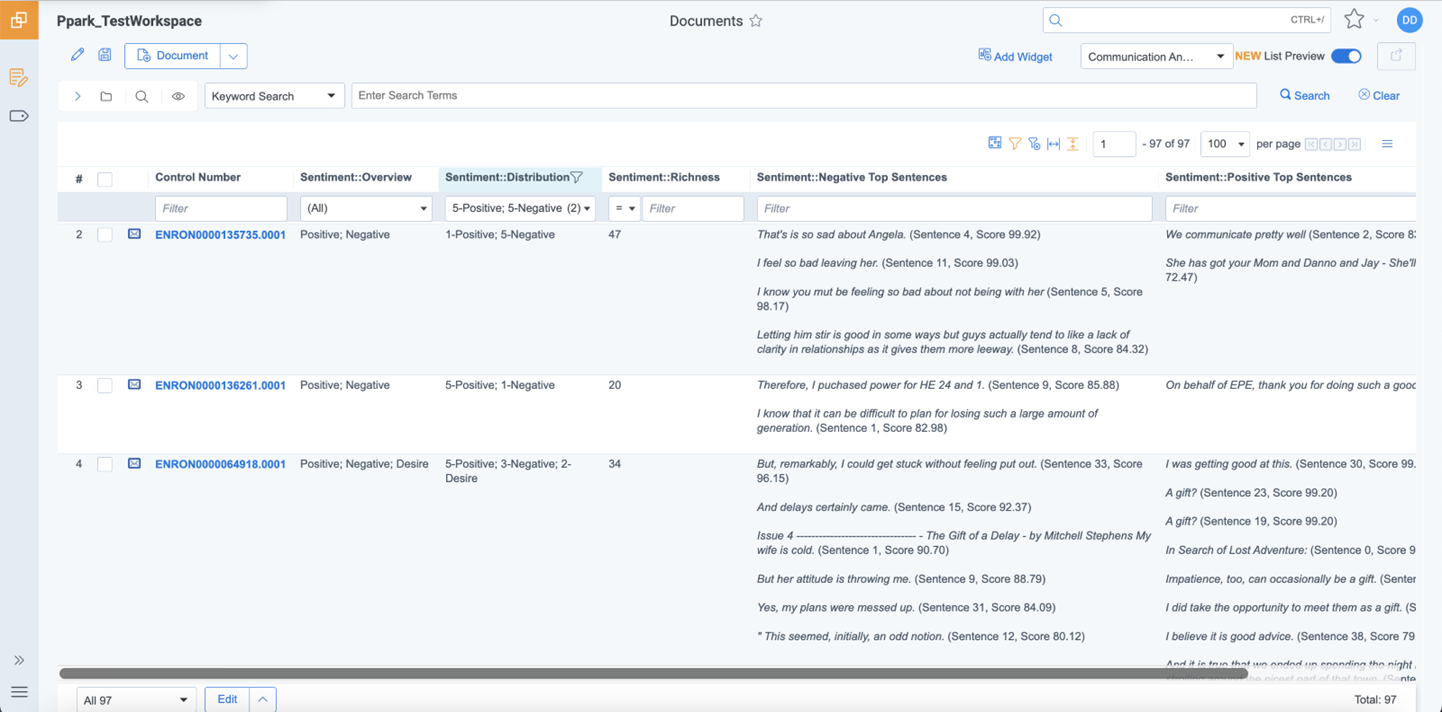Click the save search disk icon
The image size is (1442, 712).
(x=104, y=55)
